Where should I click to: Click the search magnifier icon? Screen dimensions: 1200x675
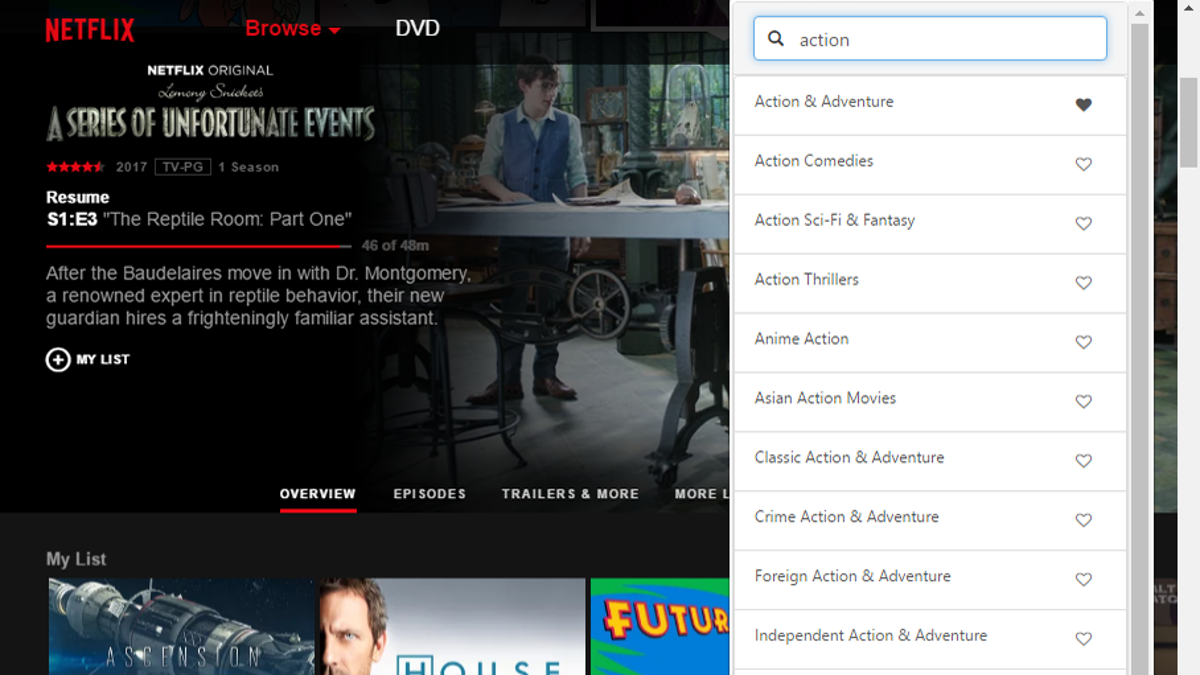click(x=776, y=39)
